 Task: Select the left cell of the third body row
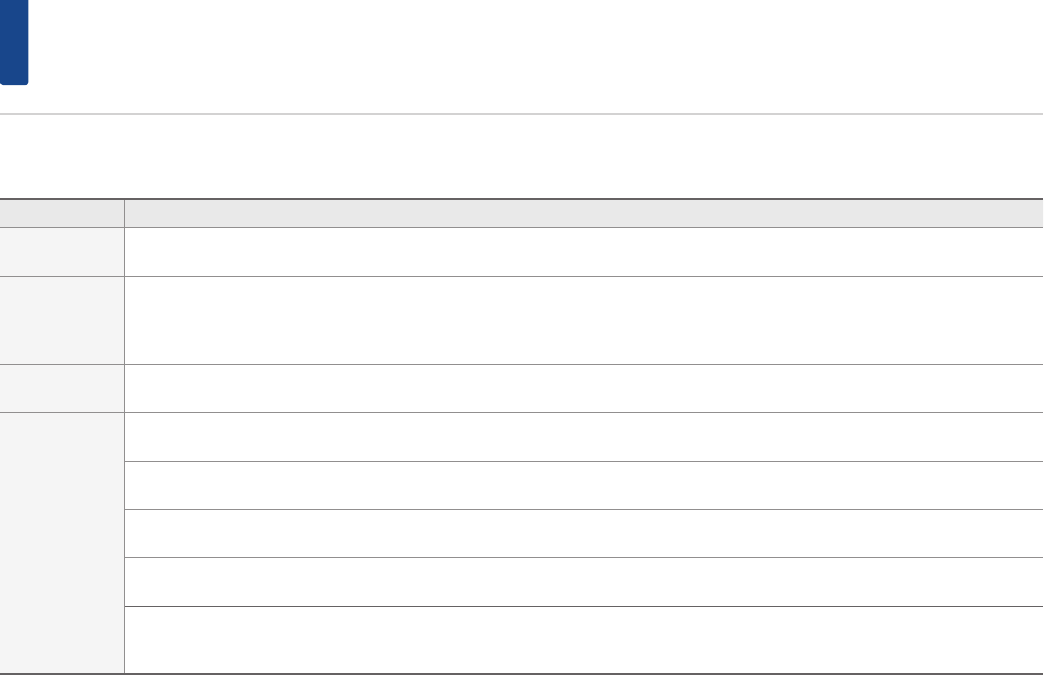tap(62, 388)
